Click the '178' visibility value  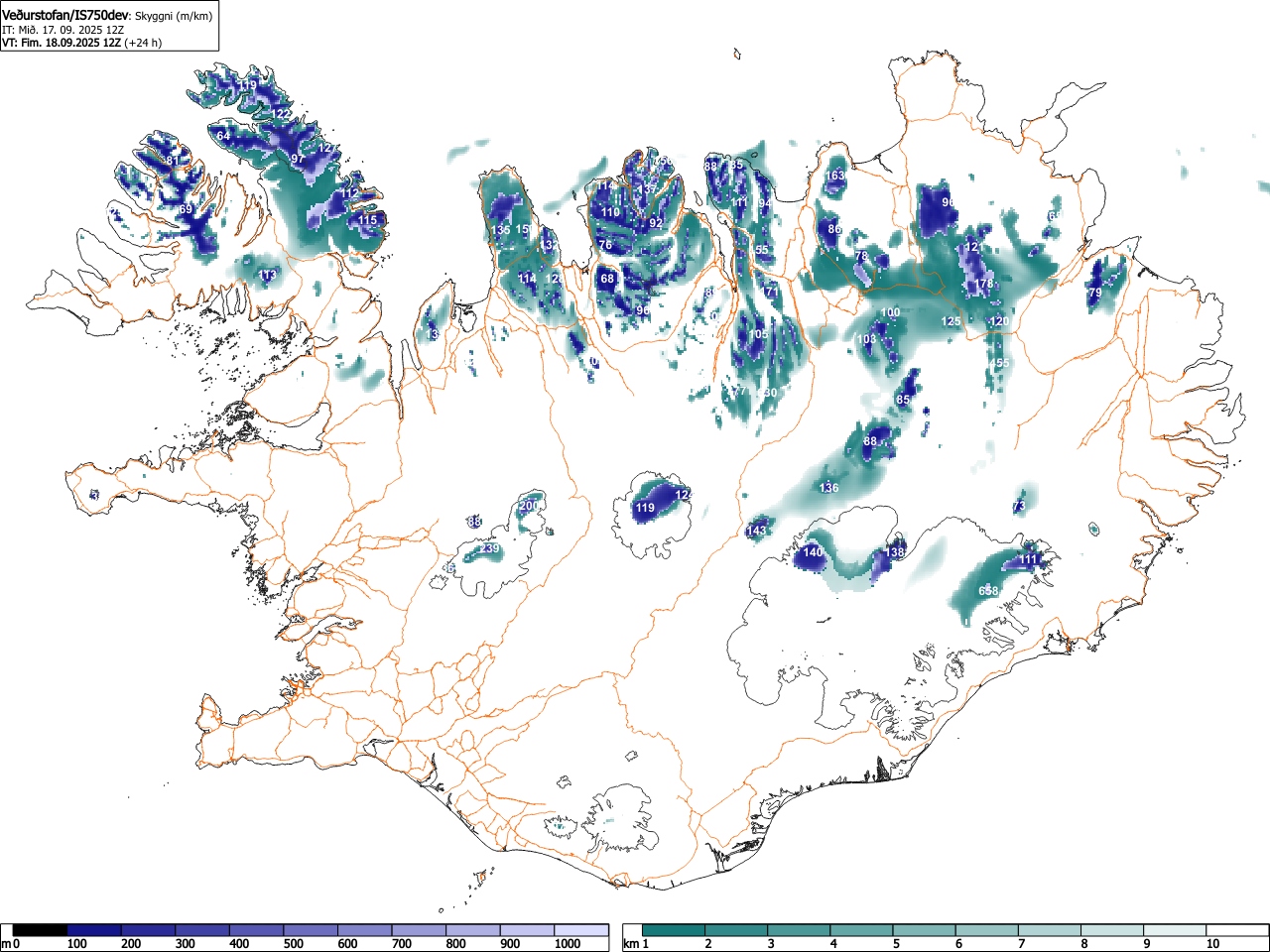983,284
